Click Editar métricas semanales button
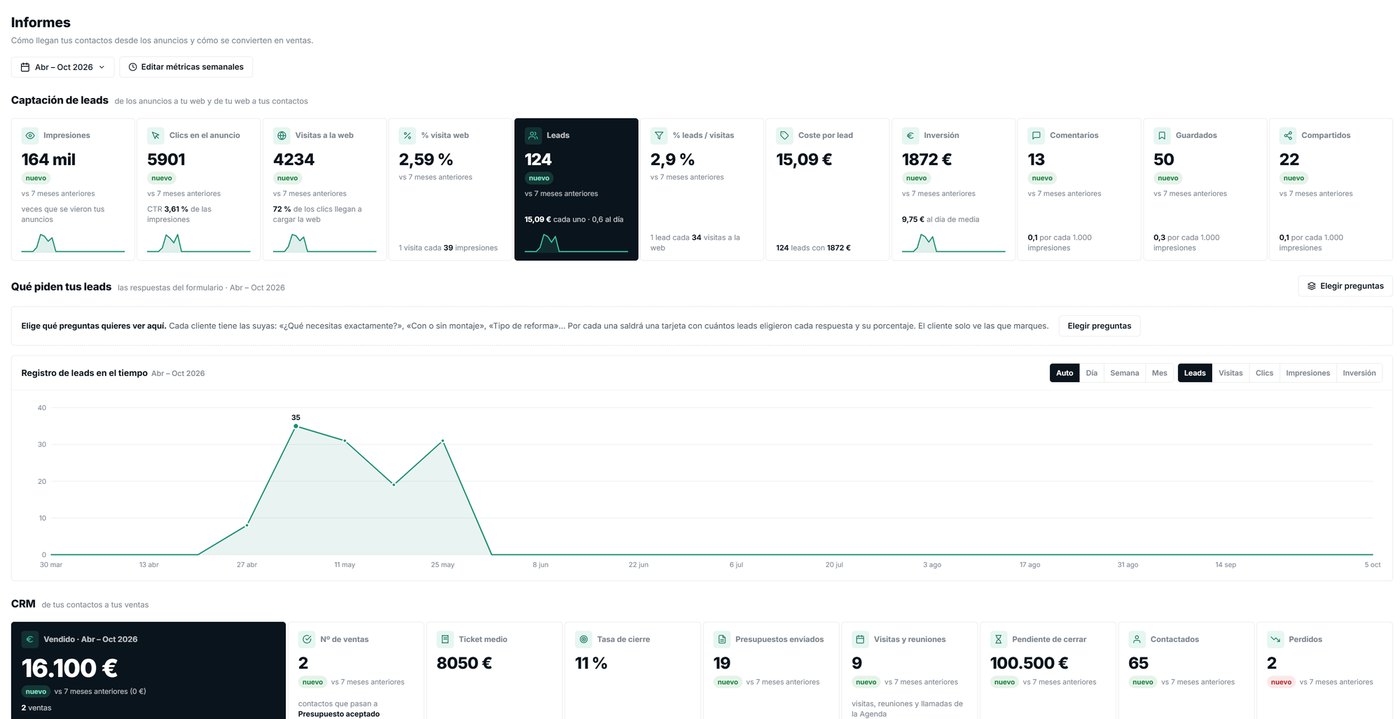Screen dimensions: 1400x719 186,67
